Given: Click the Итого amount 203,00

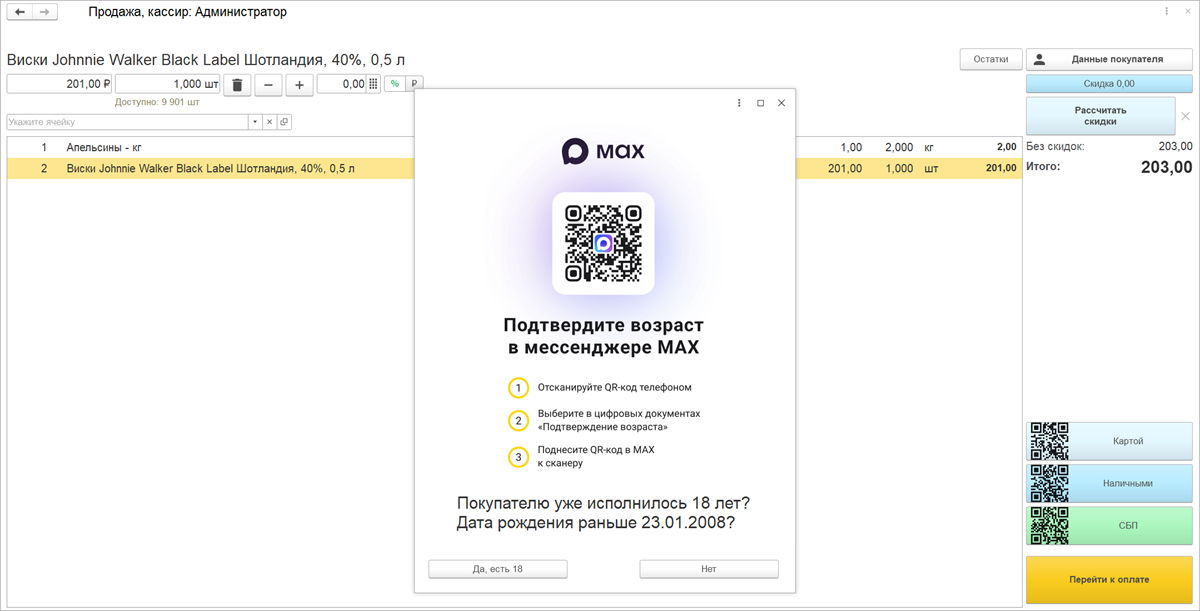Looking at the screenshot, I should (1166, 167).
